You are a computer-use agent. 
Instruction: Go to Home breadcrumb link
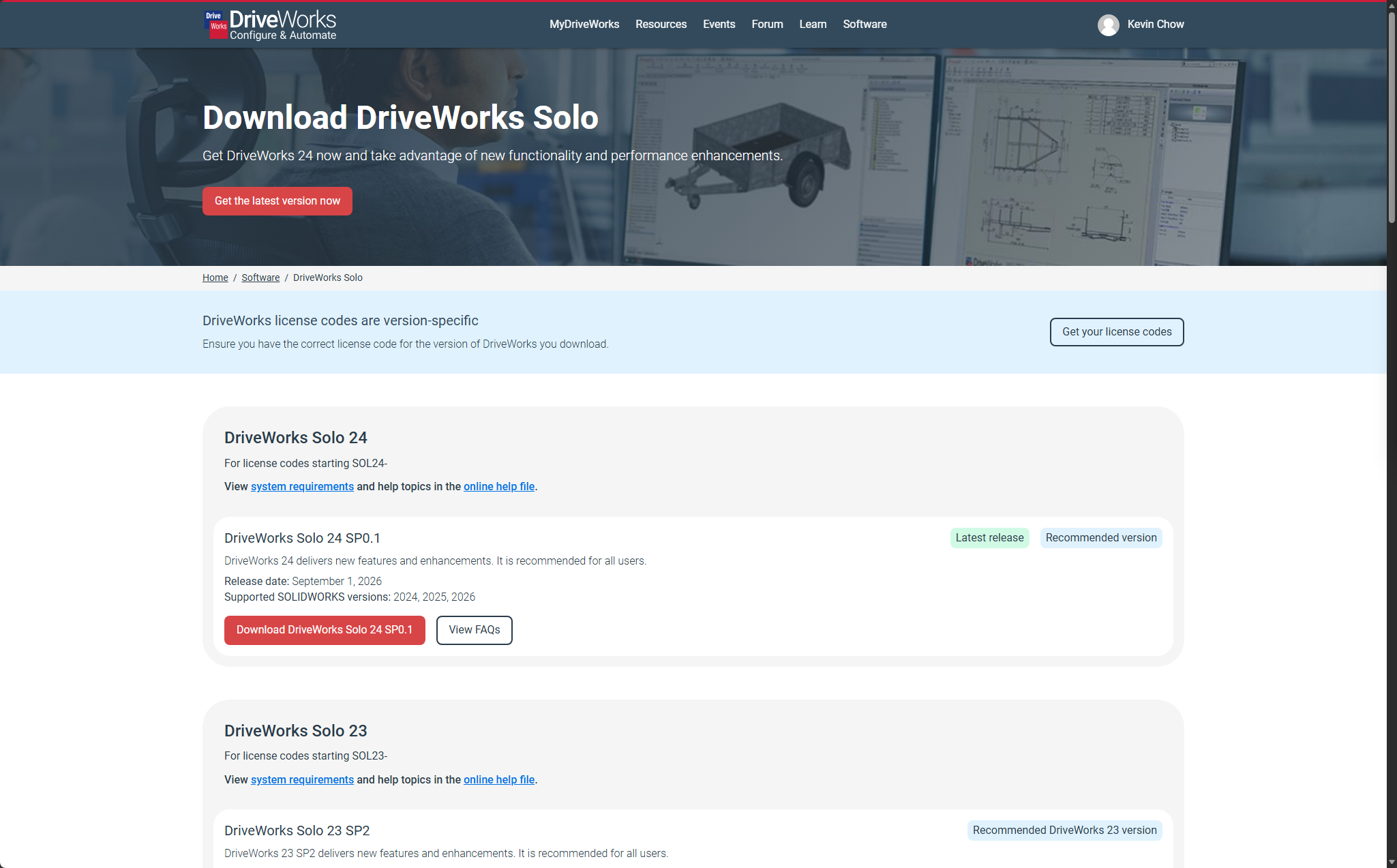215,278
